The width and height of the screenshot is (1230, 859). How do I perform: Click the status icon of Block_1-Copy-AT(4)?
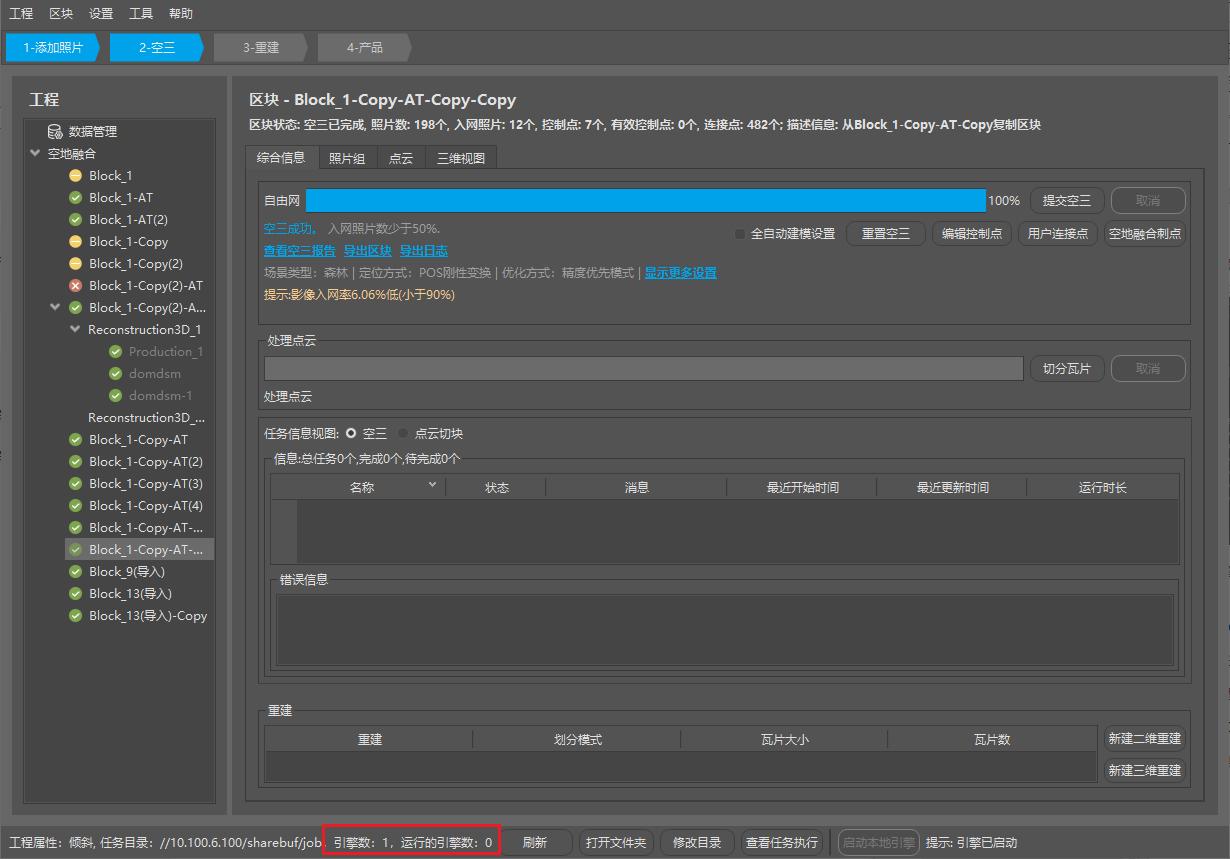(75, 506)
